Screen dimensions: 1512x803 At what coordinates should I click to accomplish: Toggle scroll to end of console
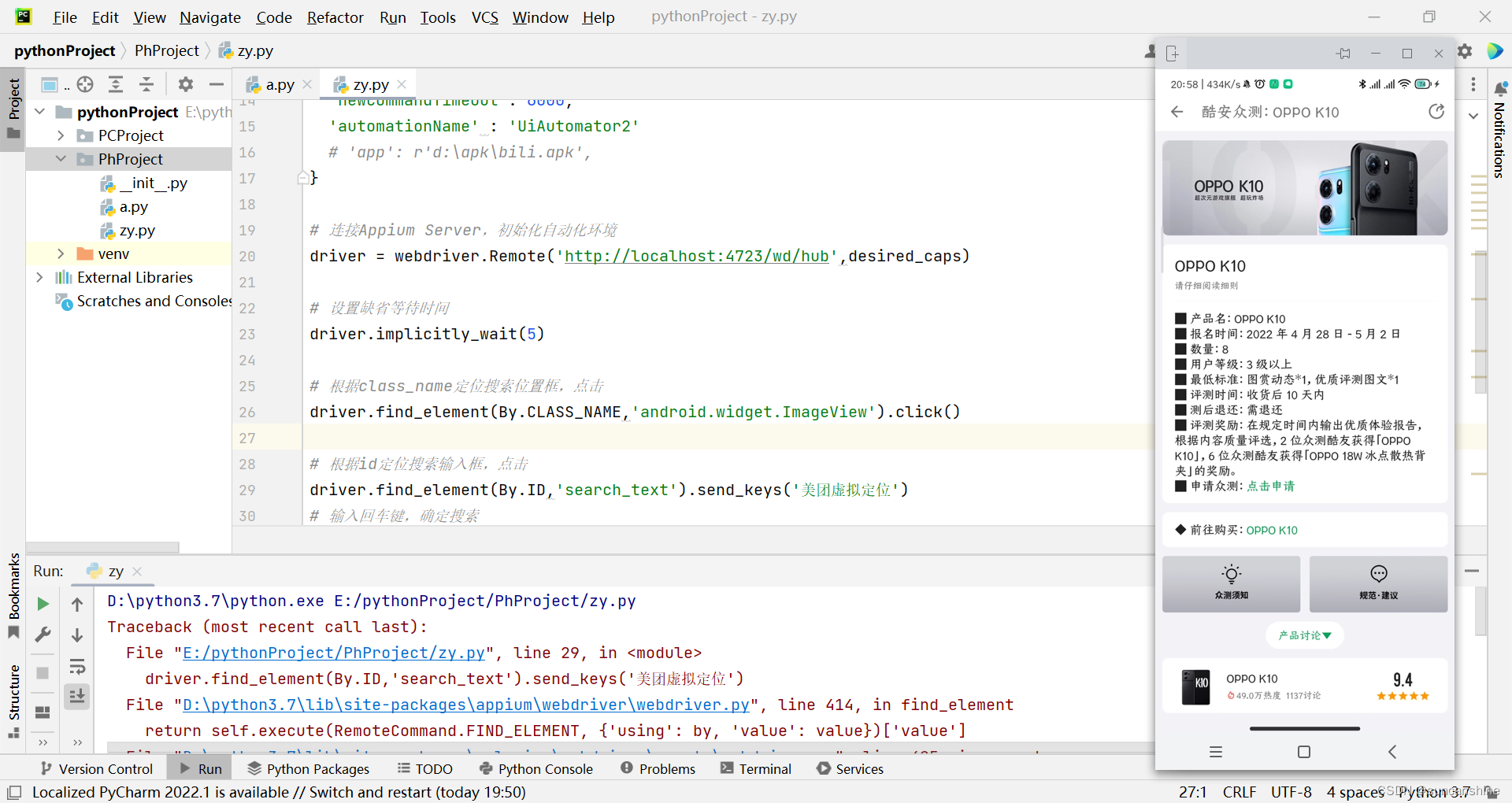pos(77,696)
